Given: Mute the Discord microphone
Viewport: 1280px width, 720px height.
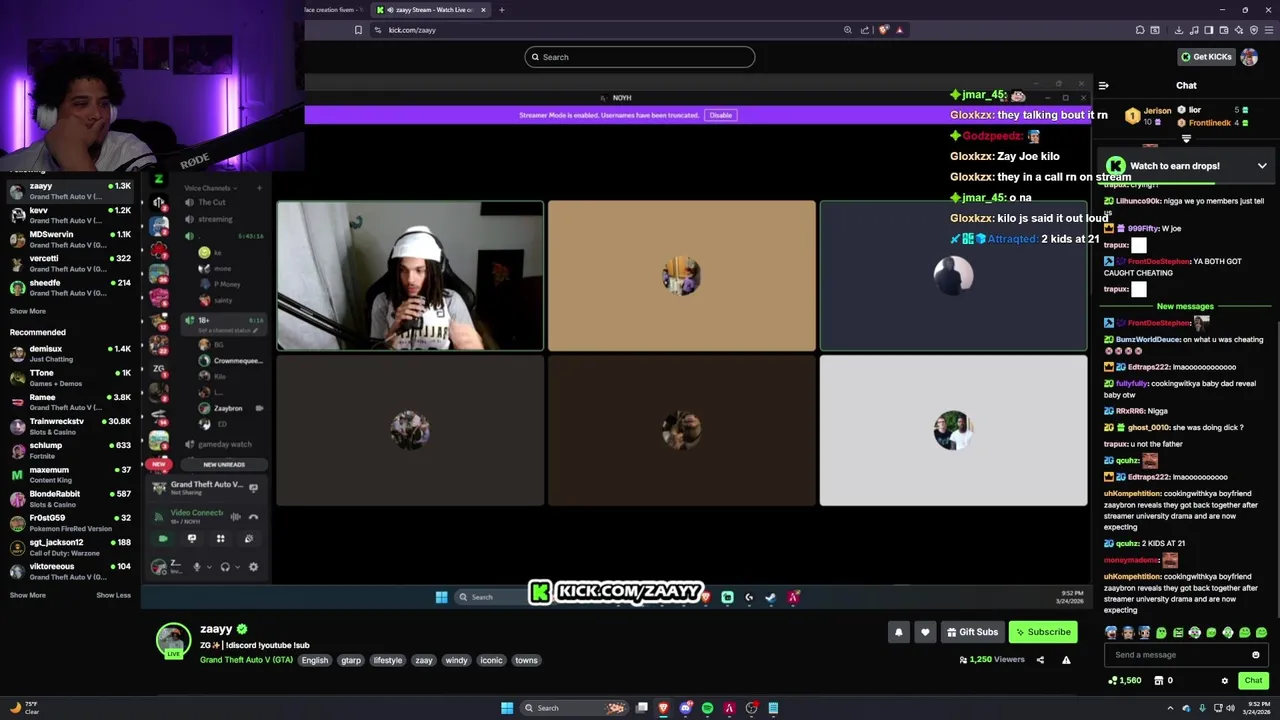Looking at the screenshot, I should (196, 567).
